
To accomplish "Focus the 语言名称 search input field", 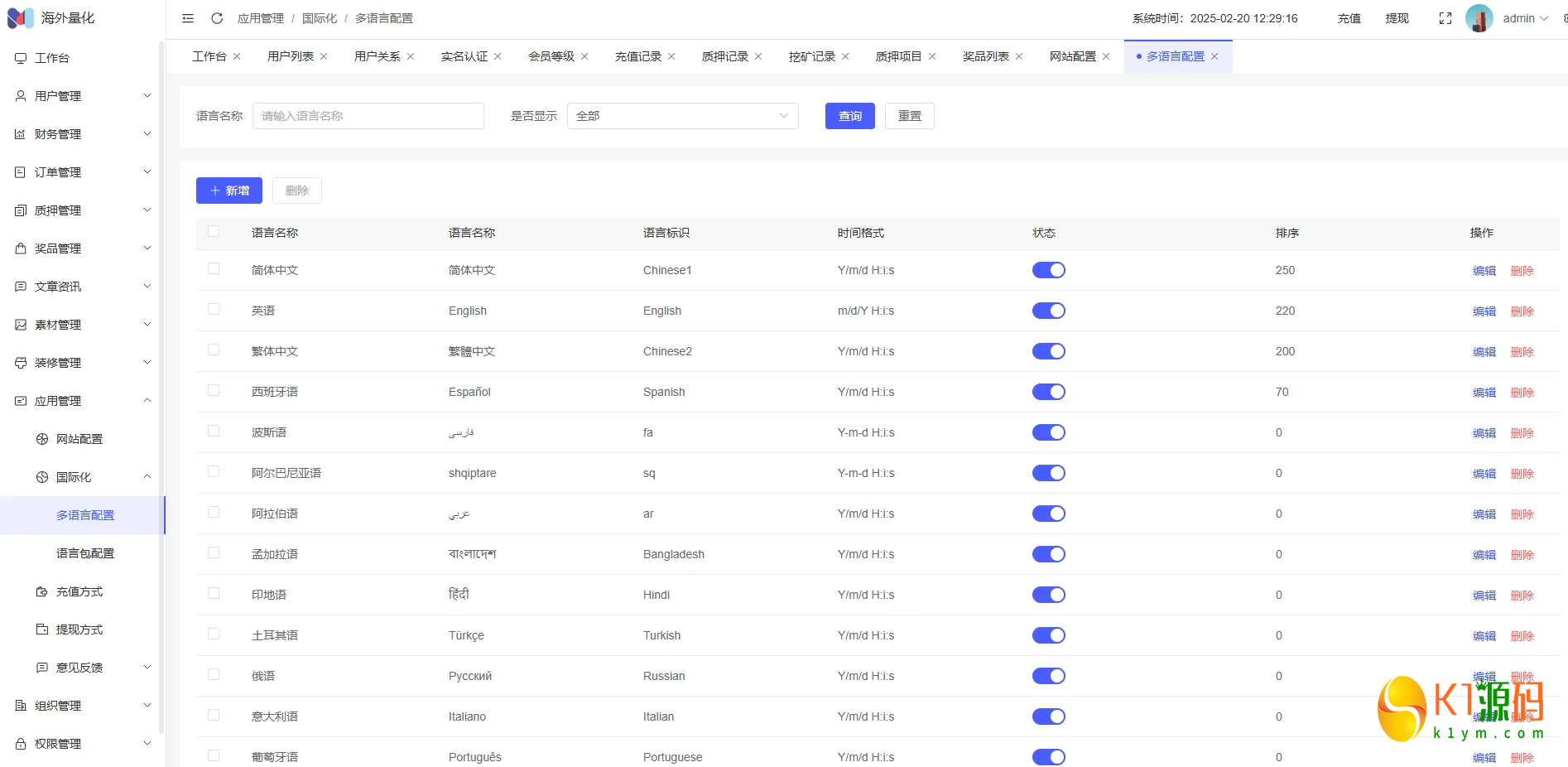I will pyautogui.click(x=368, y=116).
